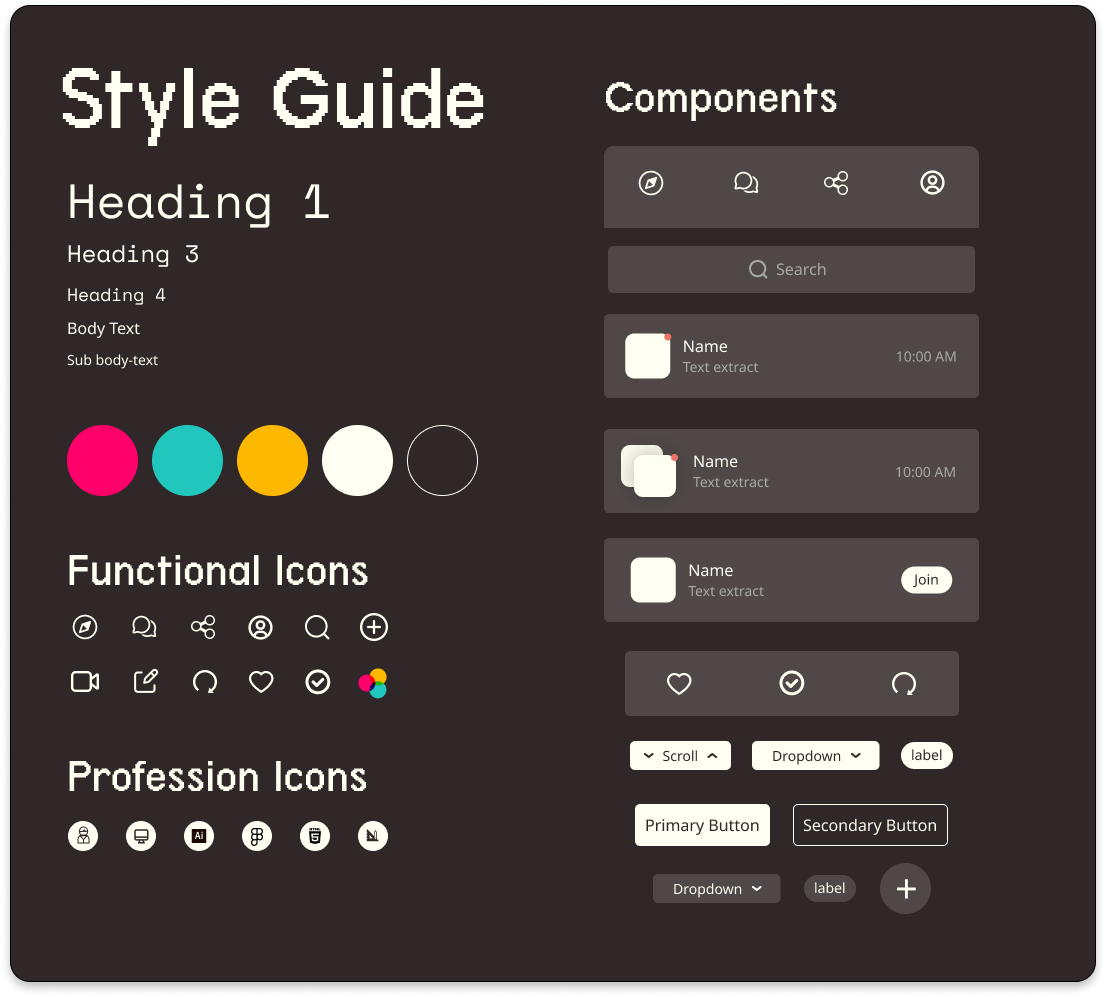Open profile in the Components nav bar
This screenshot has width=1106, height=997.
(x=932, y=183)
